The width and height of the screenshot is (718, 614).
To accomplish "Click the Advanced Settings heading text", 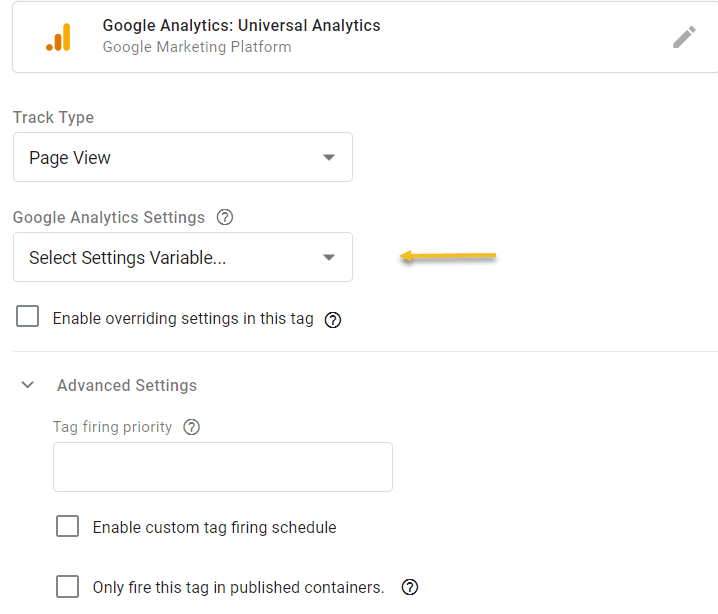I will (x=127, y=386).
